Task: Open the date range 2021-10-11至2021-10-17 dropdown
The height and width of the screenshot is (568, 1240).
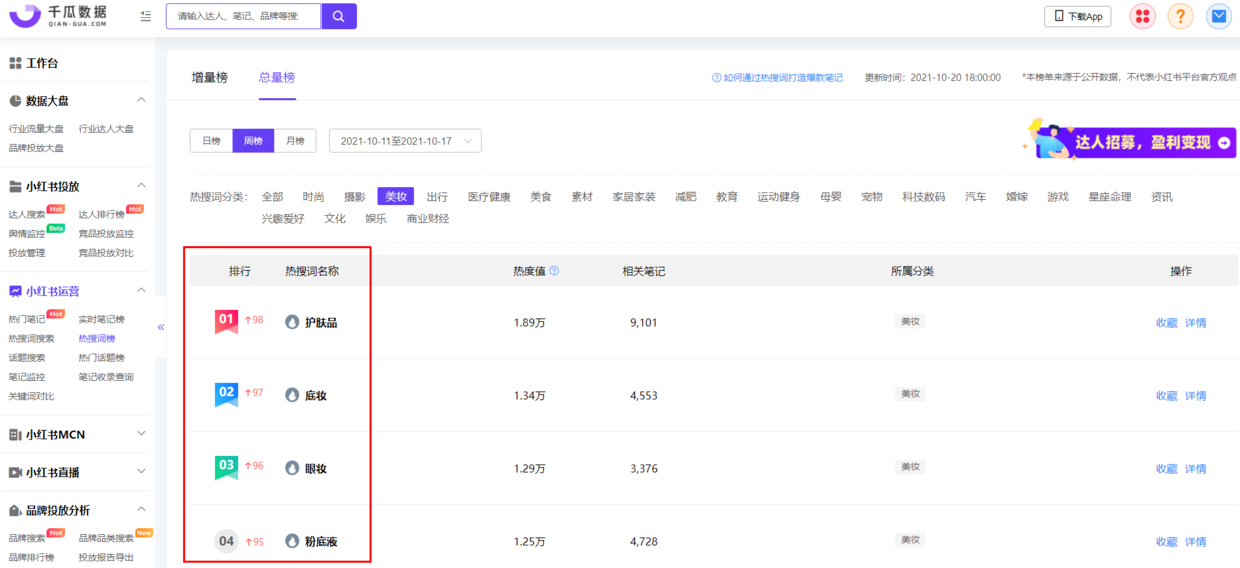Action: 405,141
